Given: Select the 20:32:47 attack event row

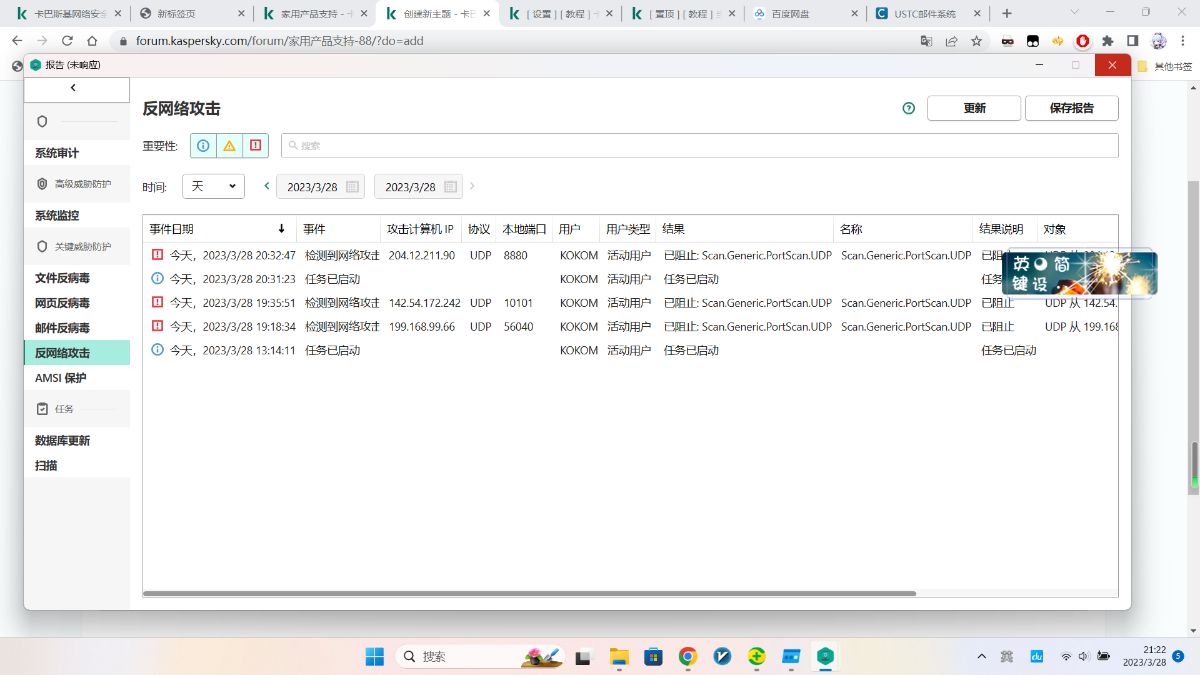Looking at the screenshot, I should (630, 255).
